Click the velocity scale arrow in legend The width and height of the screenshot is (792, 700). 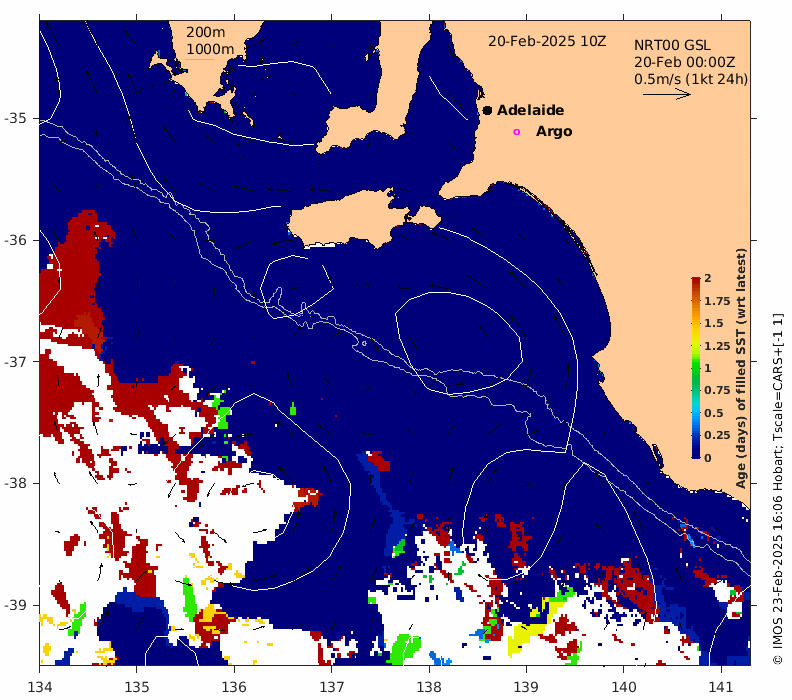click(666, 95)
